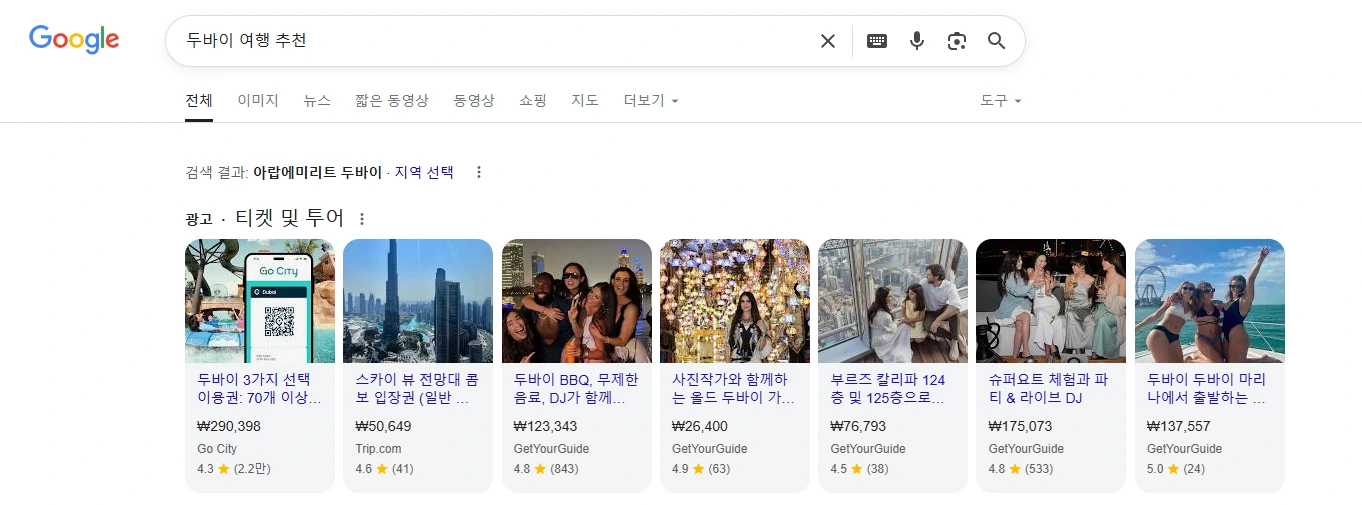Select the 전체 tab
Viewport: 1362px width, 505px height.
coord(199,100)
